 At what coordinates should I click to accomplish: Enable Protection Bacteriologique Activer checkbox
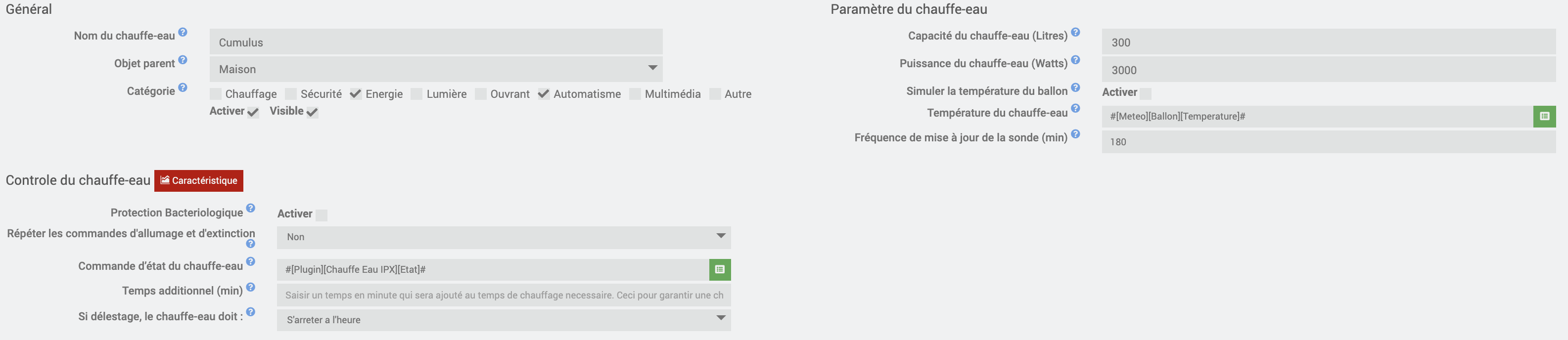(322, 215)
